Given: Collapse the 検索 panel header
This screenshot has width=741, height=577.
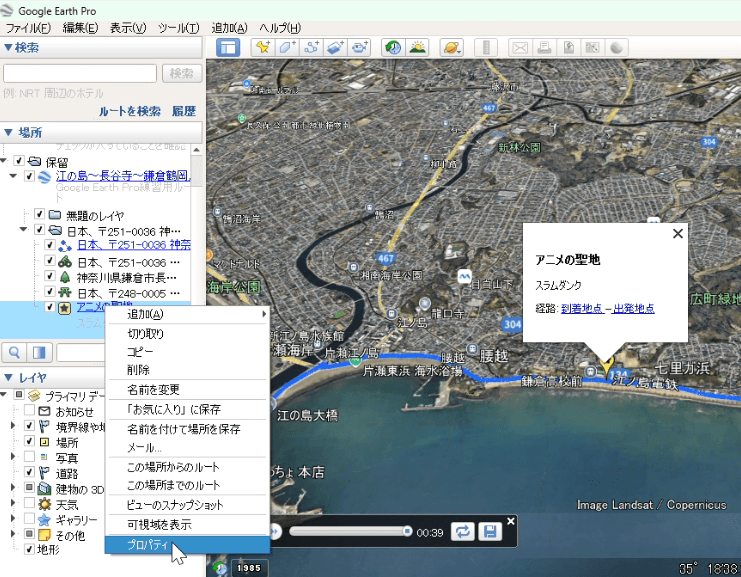Looking at the screenshot, I should [21, 47].
